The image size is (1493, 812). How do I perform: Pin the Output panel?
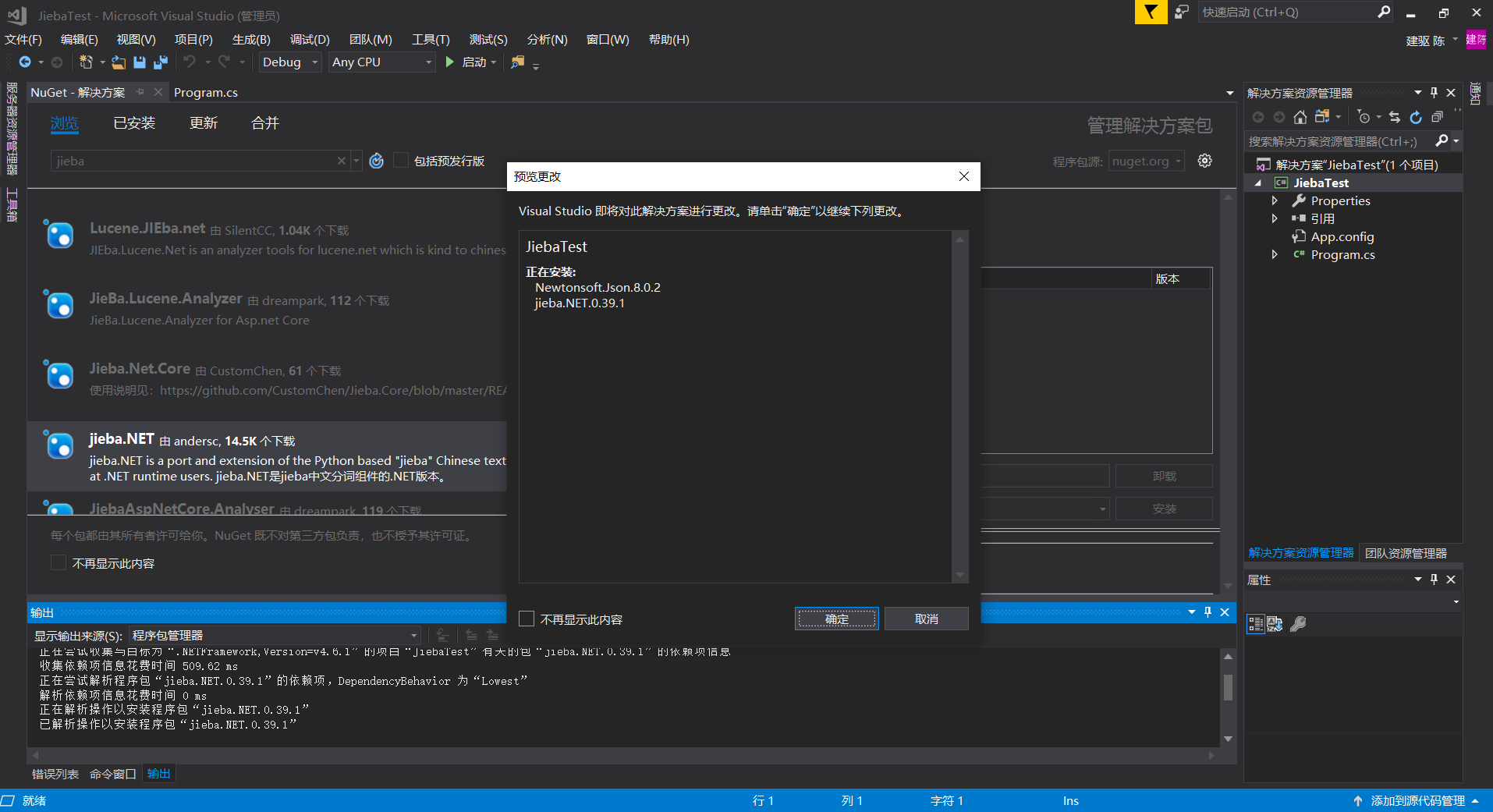[1208, 612]
